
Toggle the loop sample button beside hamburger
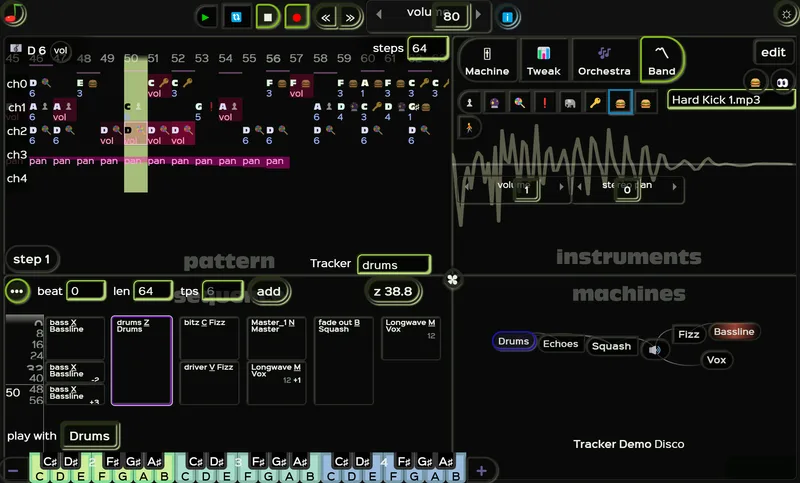pyautogui.click(x=782, y=82)
